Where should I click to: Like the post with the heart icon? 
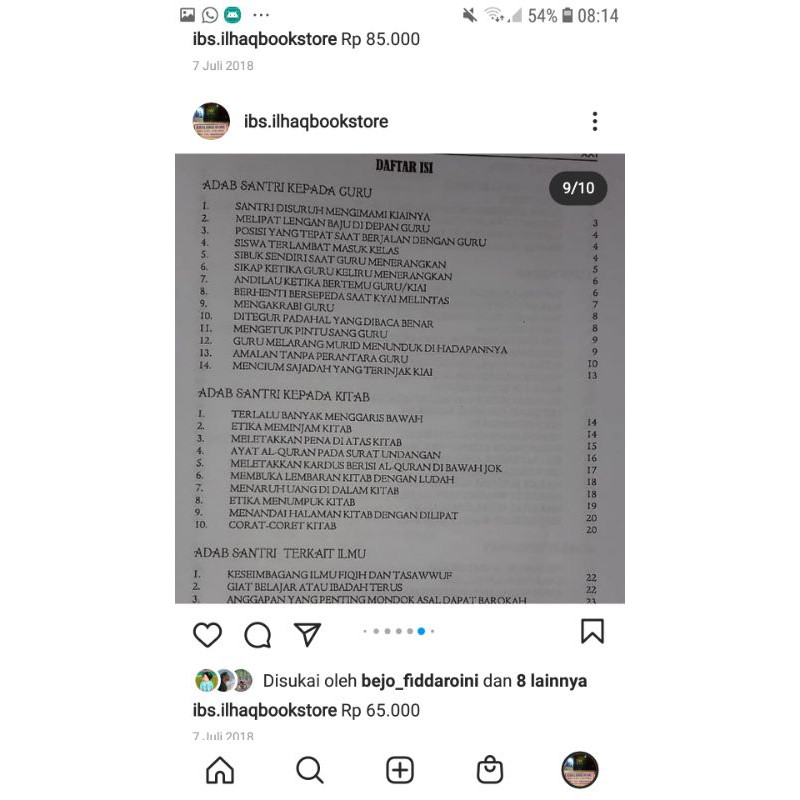[x=207, y=635]
